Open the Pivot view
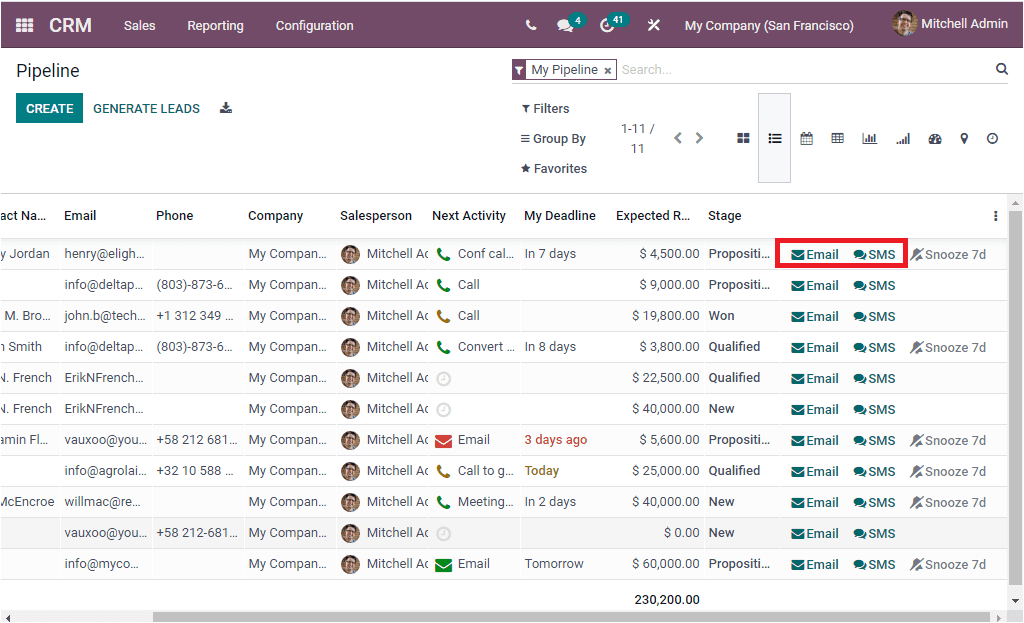The height and width of the screenshot is (623, 1024). pos(837,138)
